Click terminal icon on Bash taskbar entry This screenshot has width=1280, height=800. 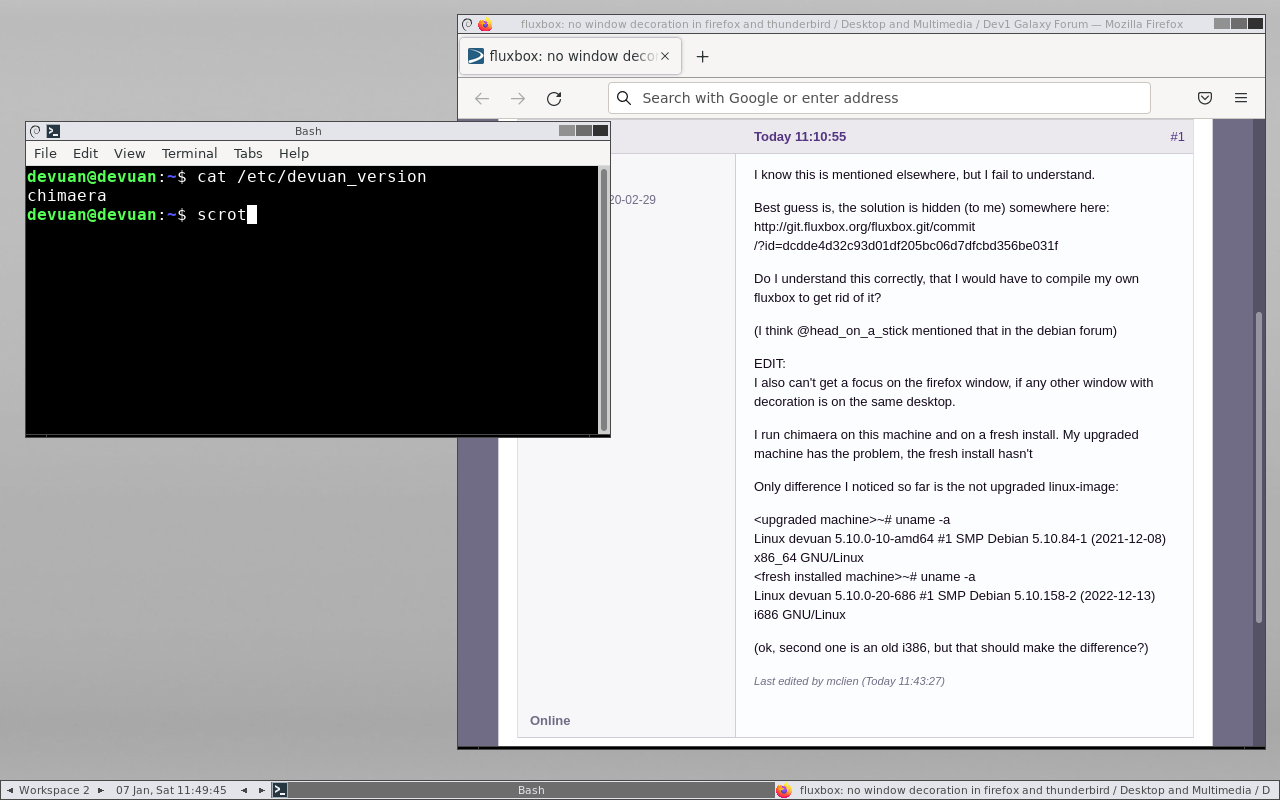(280, 790)
